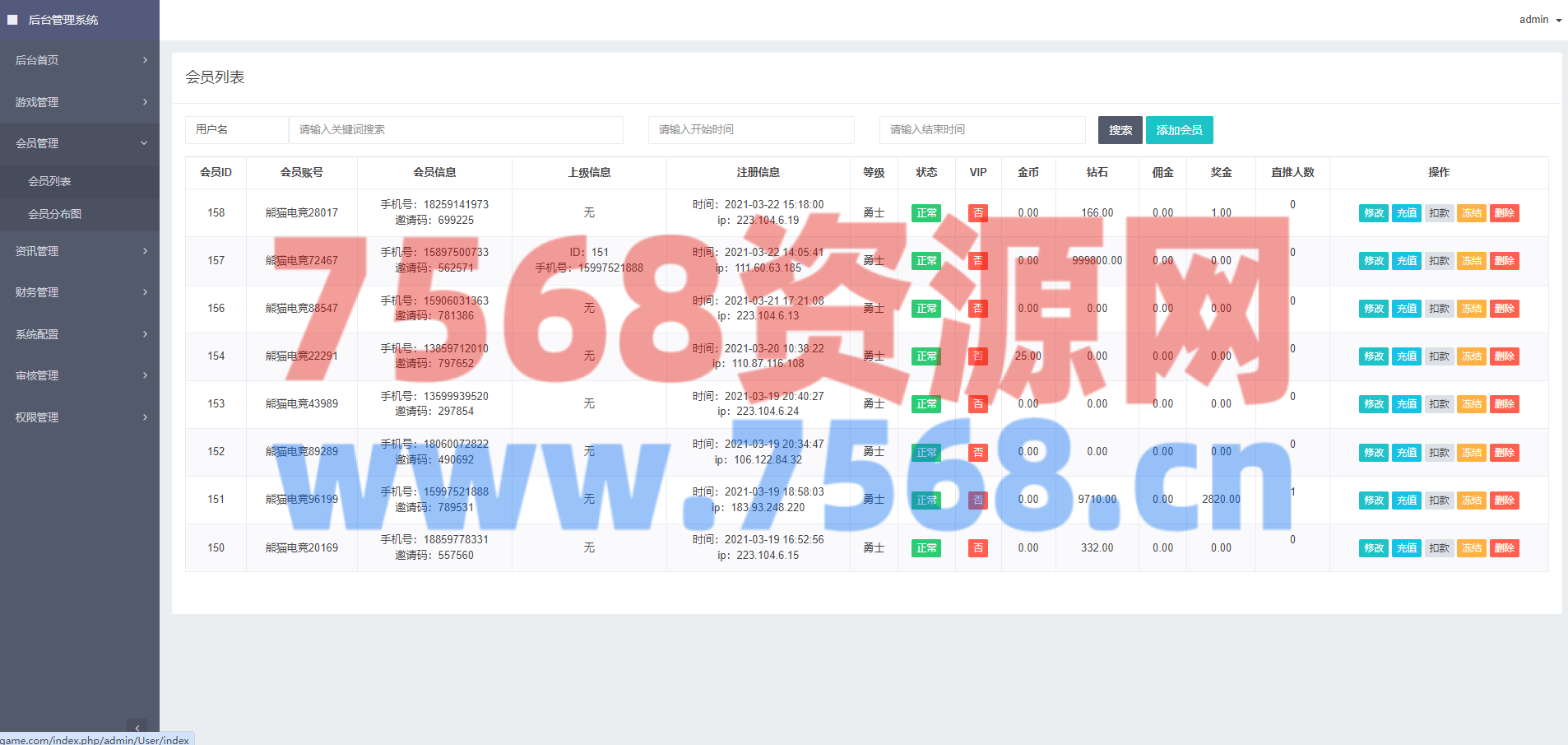The height and width of the screenshot is (745, 1568).
Task: Click the 搜索 button
Action: [1120, 130]
